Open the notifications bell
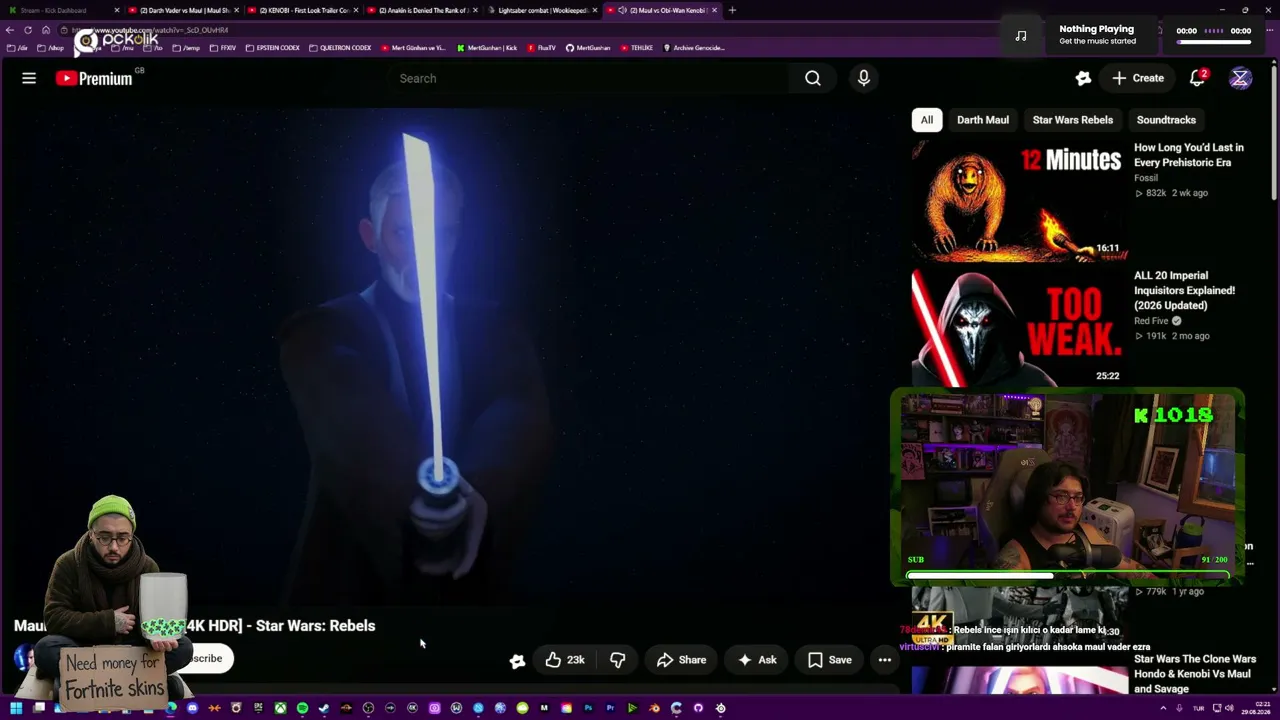 click(x=1198, y=78)
